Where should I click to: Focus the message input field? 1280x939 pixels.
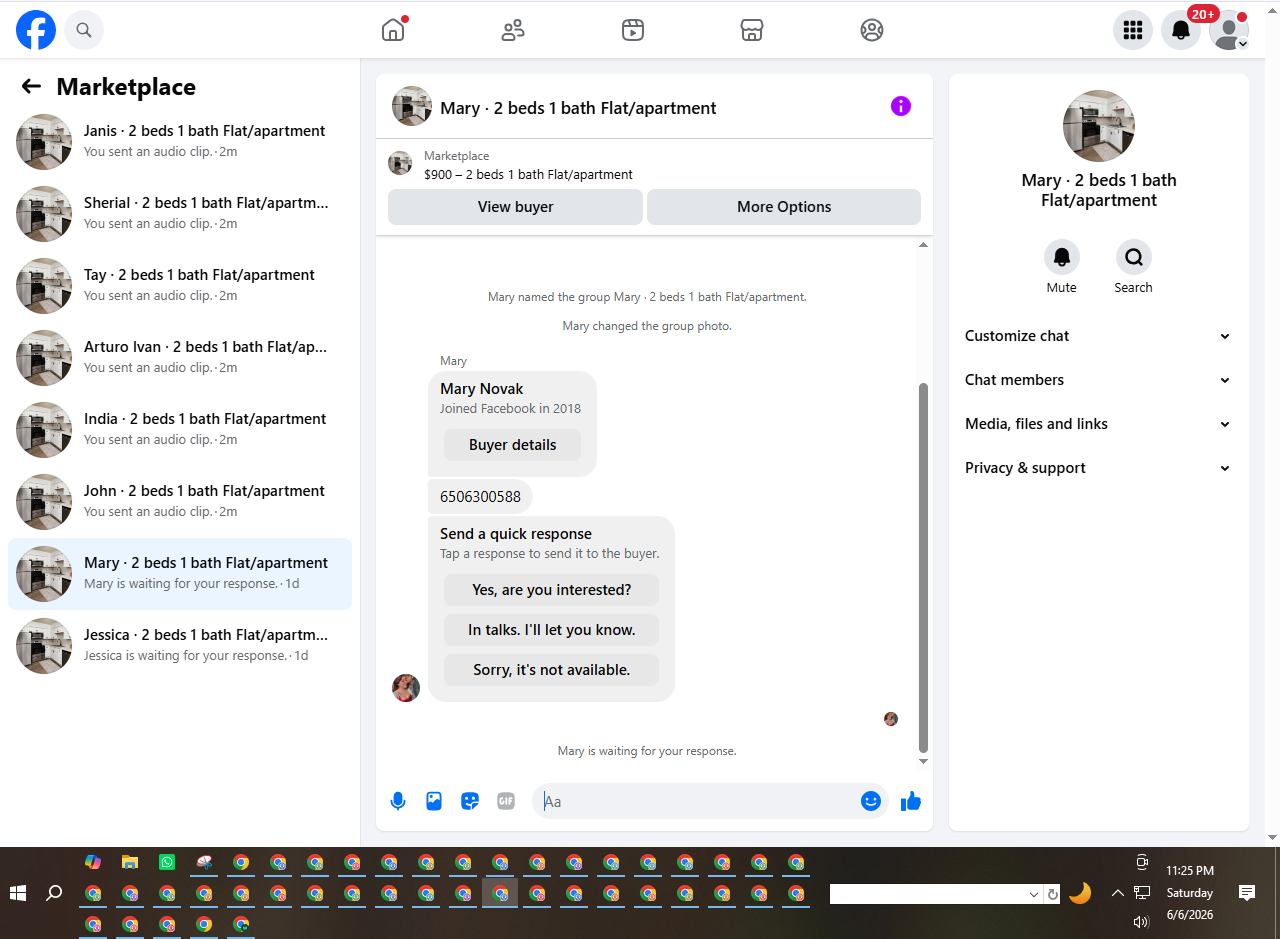click(696, 801)
